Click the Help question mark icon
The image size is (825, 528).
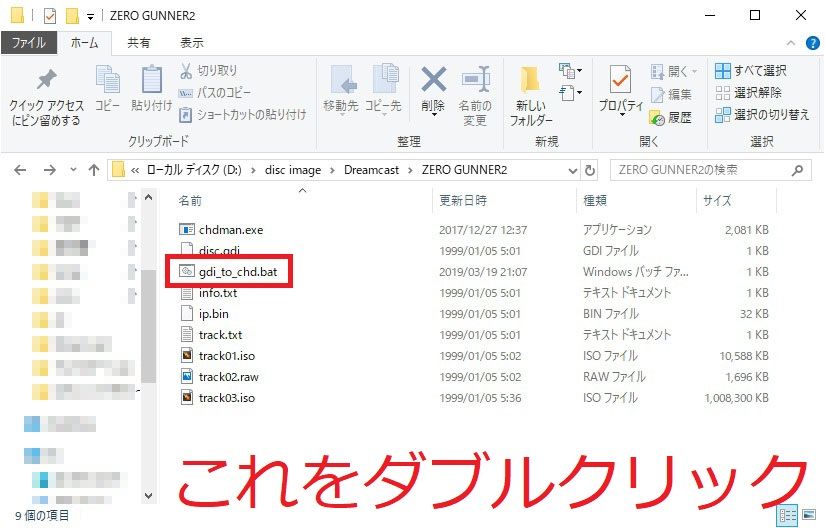[812, 43]
